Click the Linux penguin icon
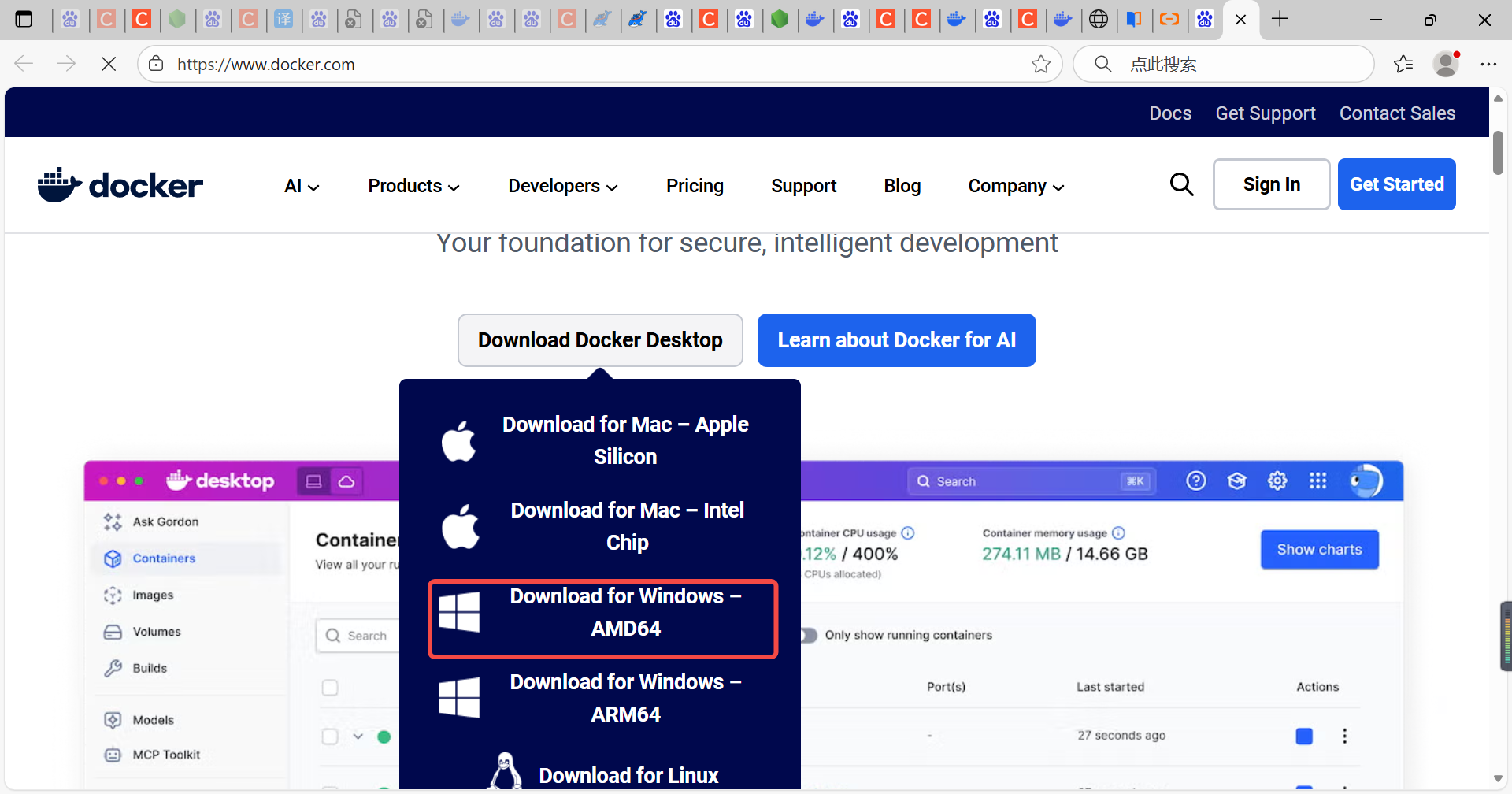This screenshot has width=1512, height=794. tap(505, 771)
